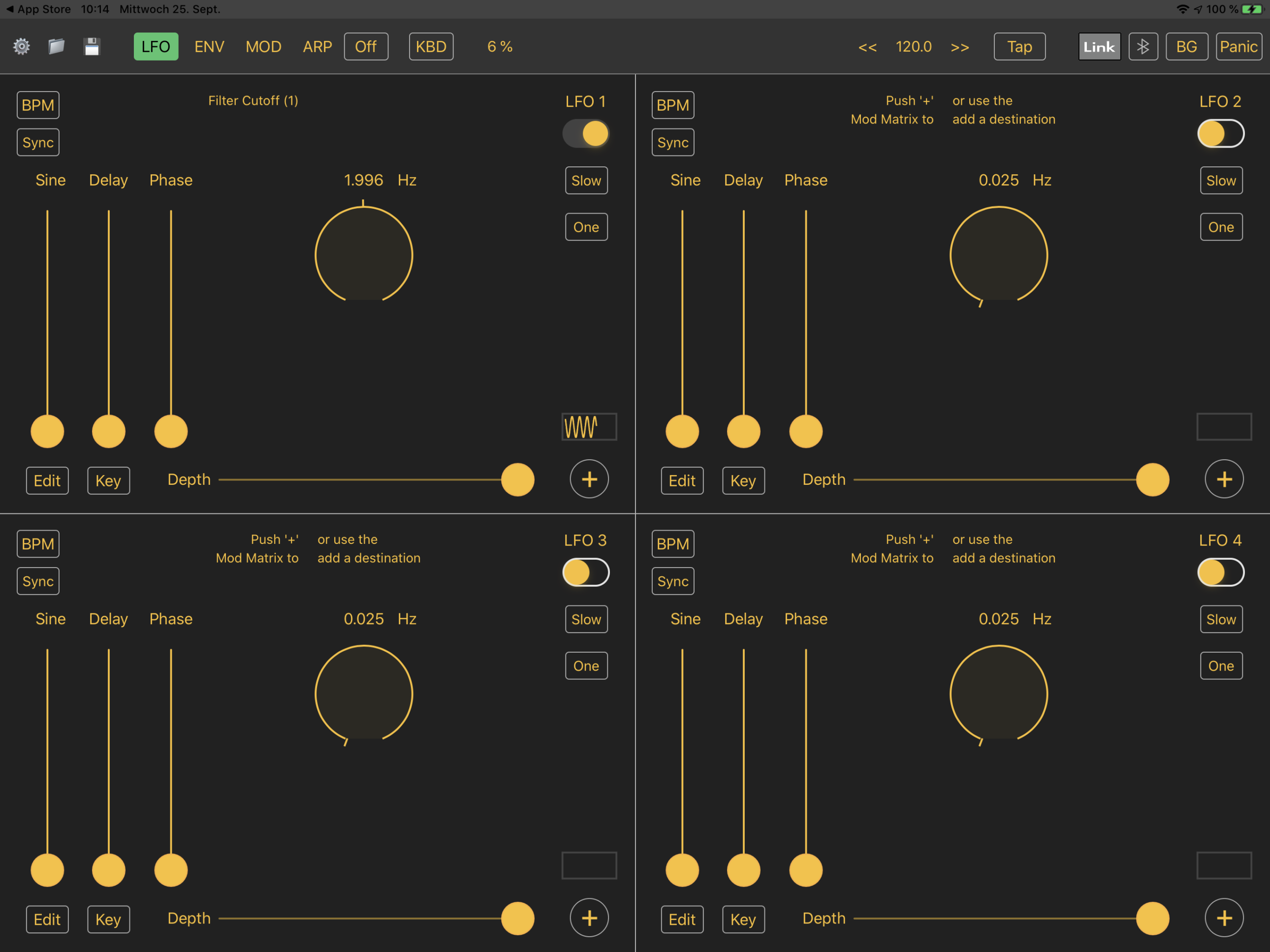The width and height of the screenshot is (1270, 952).
Task: Click the Tap tempo button
Action: coord(1021,46)
